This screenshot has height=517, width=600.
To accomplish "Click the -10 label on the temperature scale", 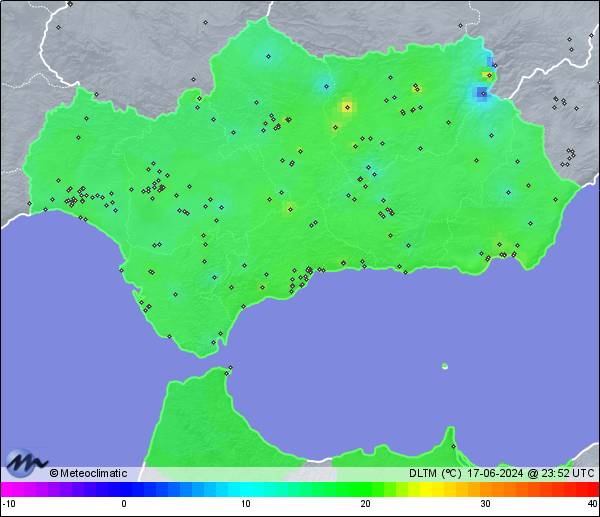I will pos(6,504).
